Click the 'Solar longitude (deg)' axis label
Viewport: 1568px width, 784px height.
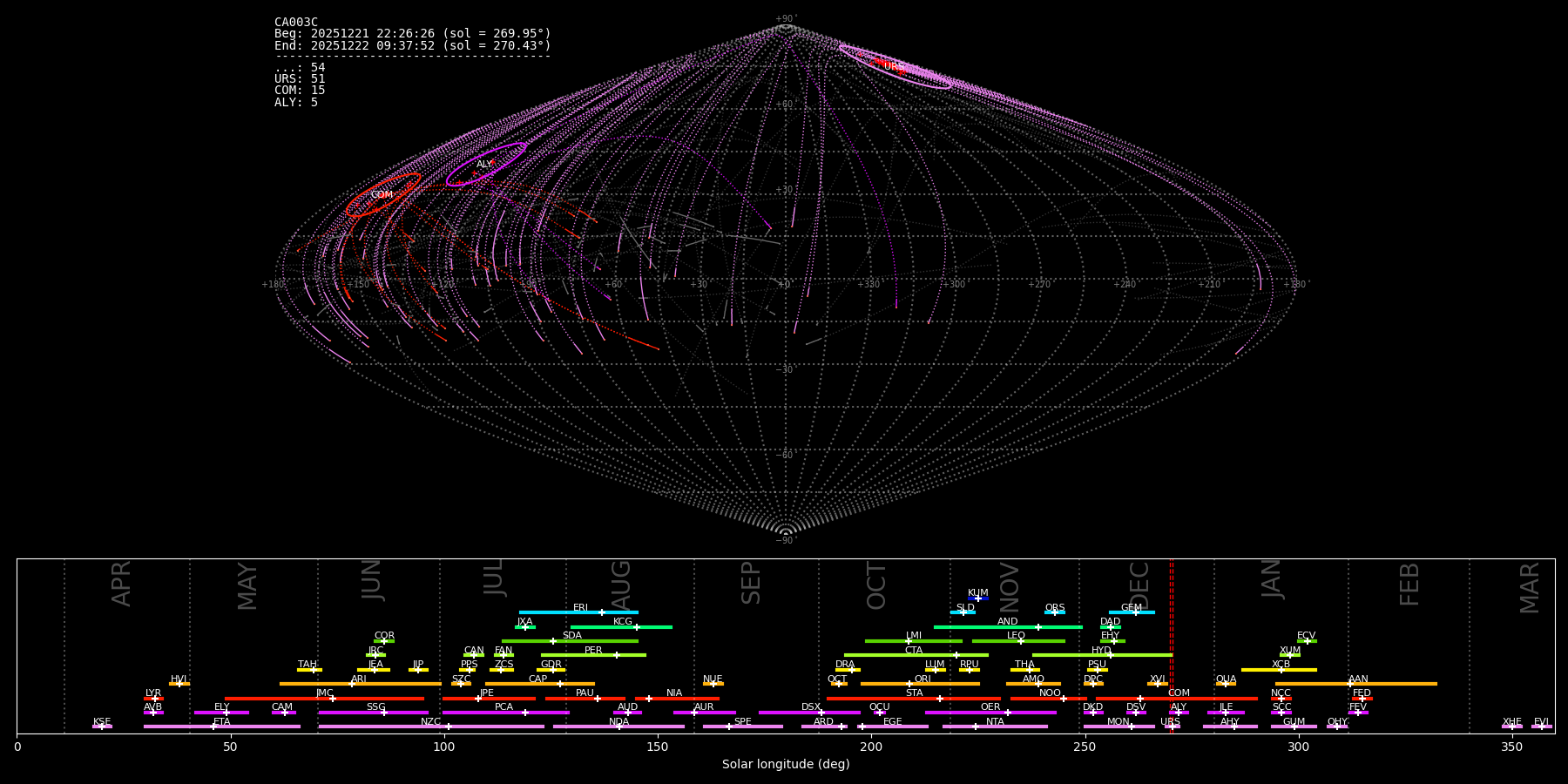coord(786,765)
